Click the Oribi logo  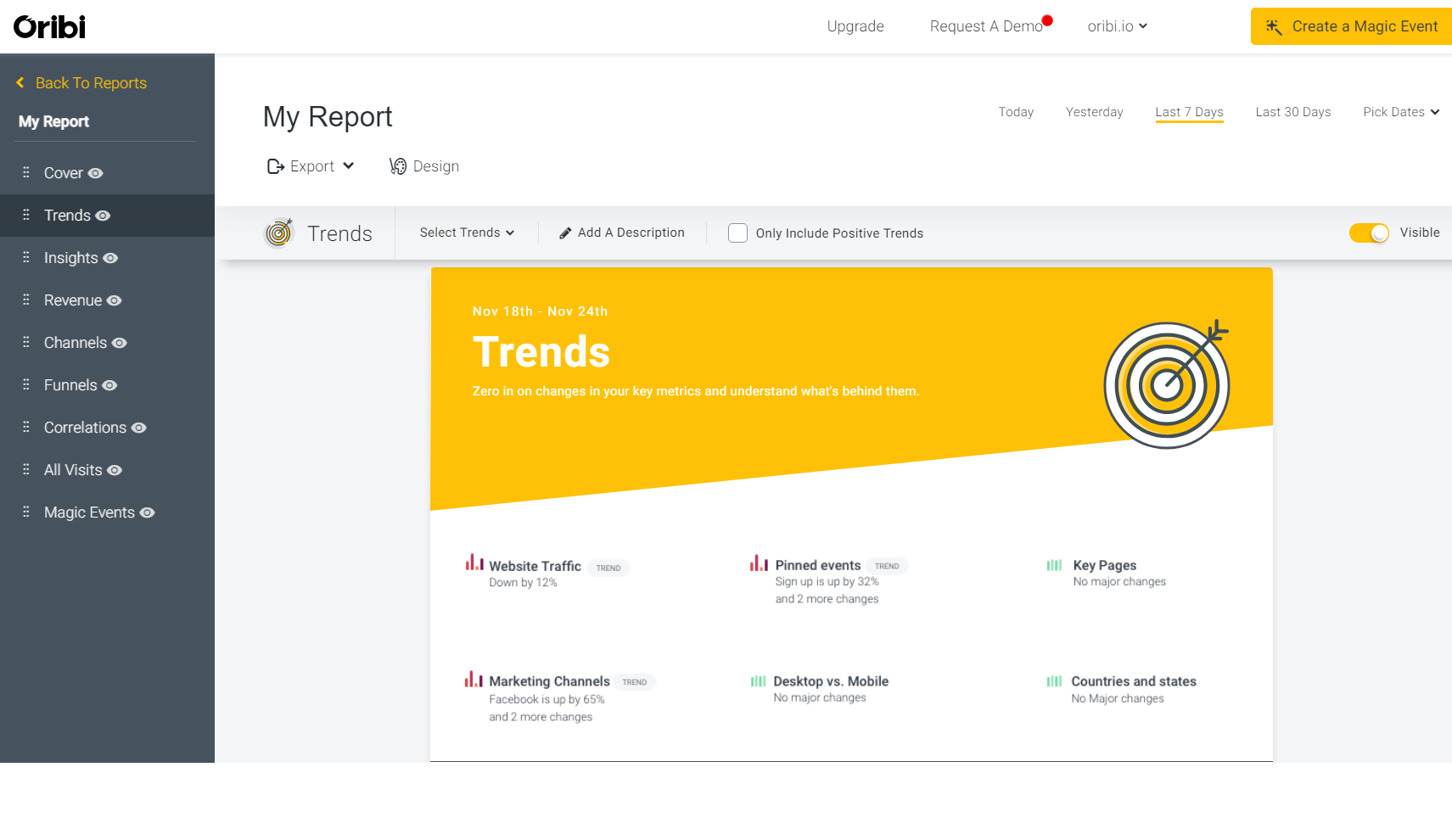pyautogui.click(x=49, y=27)
